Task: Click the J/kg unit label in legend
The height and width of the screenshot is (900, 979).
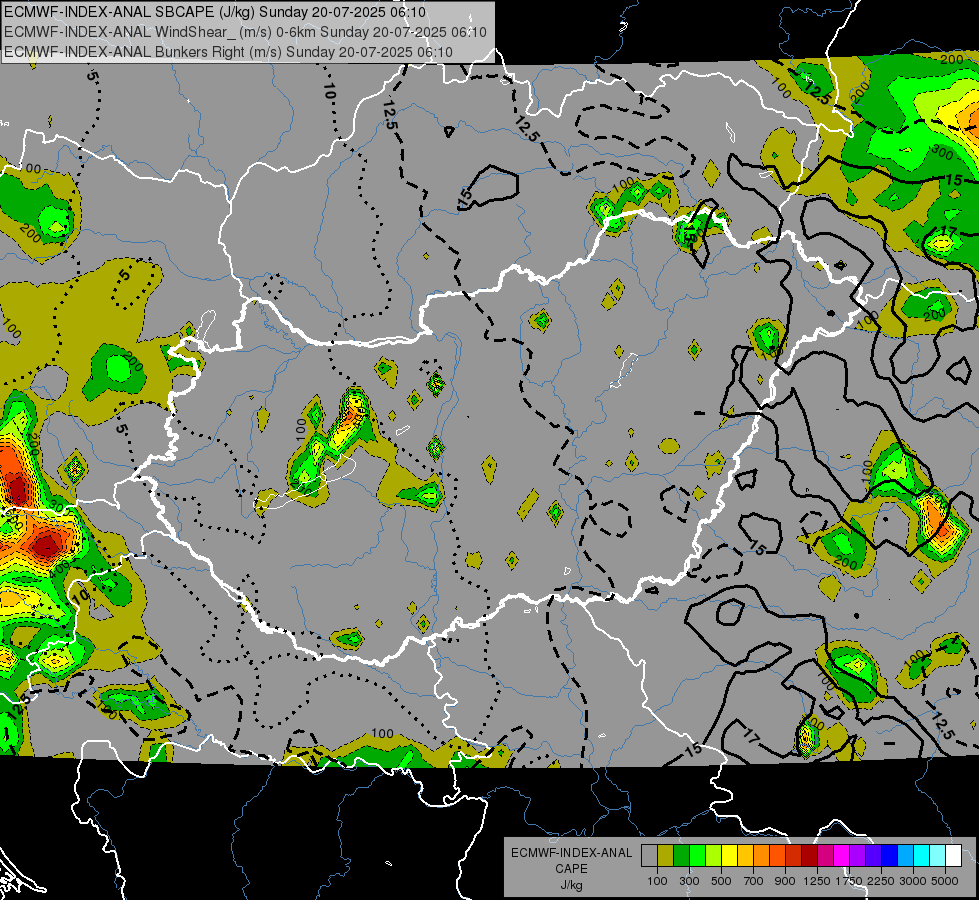Action: coord(571,885)
